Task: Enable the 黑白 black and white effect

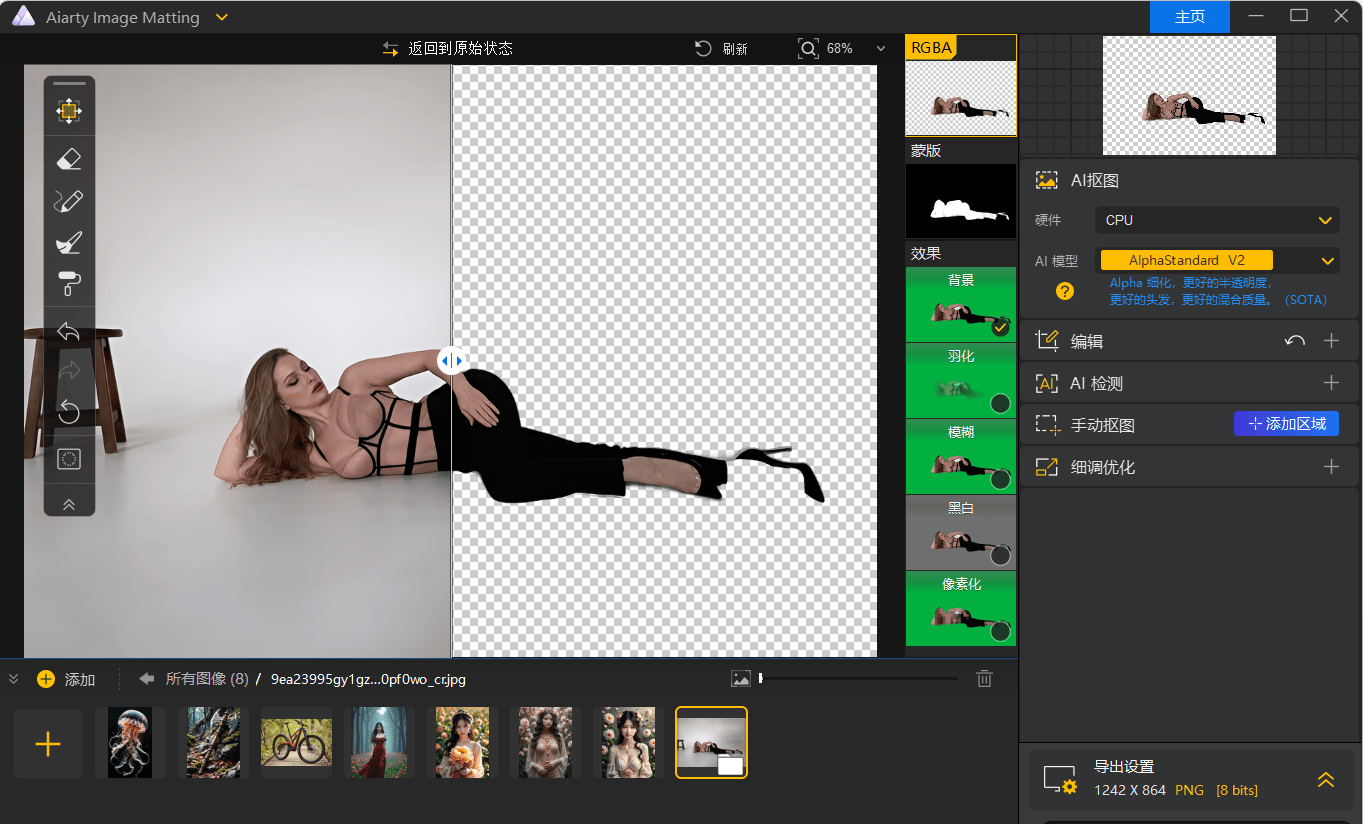Action: pos(1000,555)
